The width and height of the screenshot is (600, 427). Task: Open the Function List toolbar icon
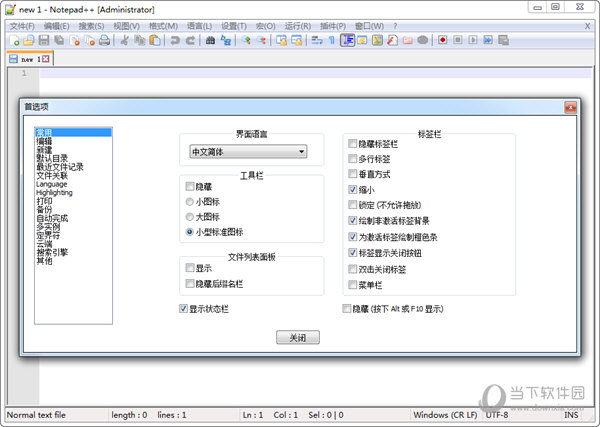point(392,40)
